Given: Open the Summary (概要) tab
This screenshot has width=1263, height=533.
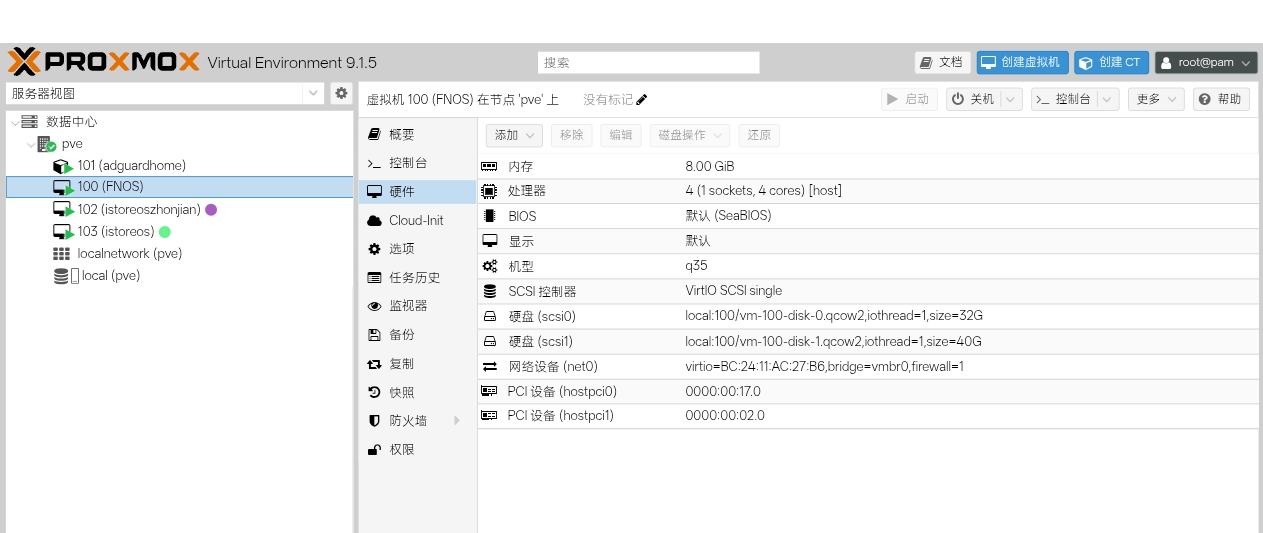Looking at the screenshot, I should click(x=417, y=134).
